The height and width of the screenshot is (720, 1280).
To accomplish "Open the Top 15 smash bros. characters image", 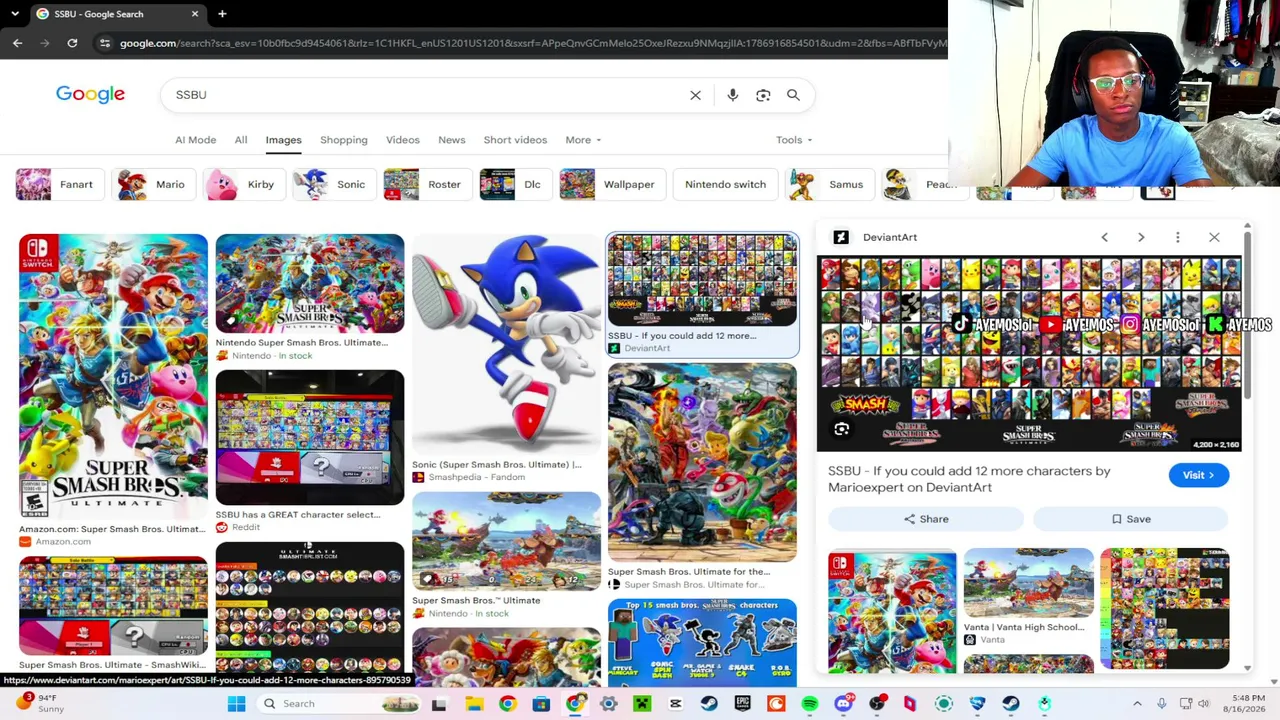I will pos(702,642).
